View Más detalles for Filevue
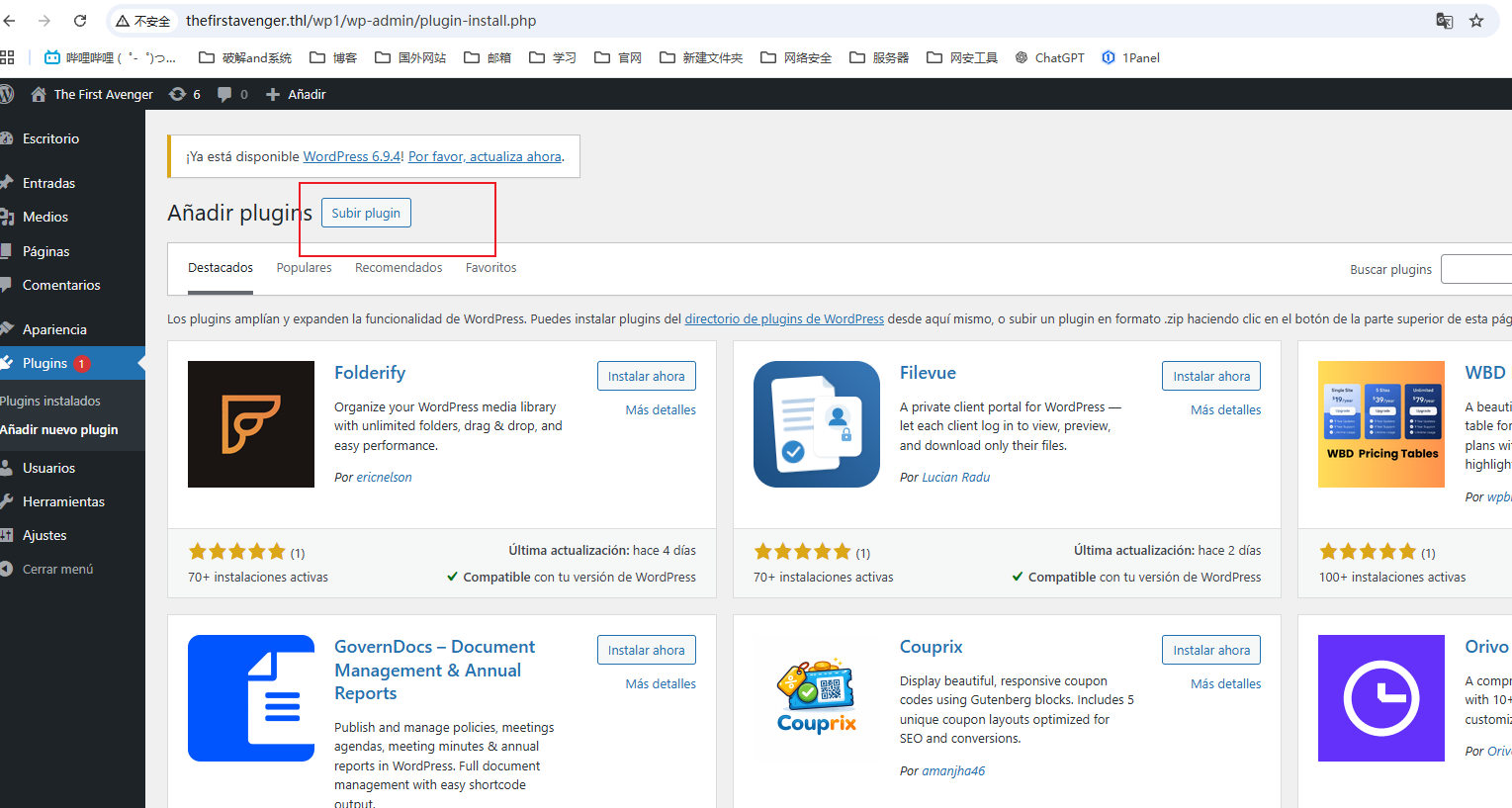This screenshot has width=1512, height=808. (1226, 409)
